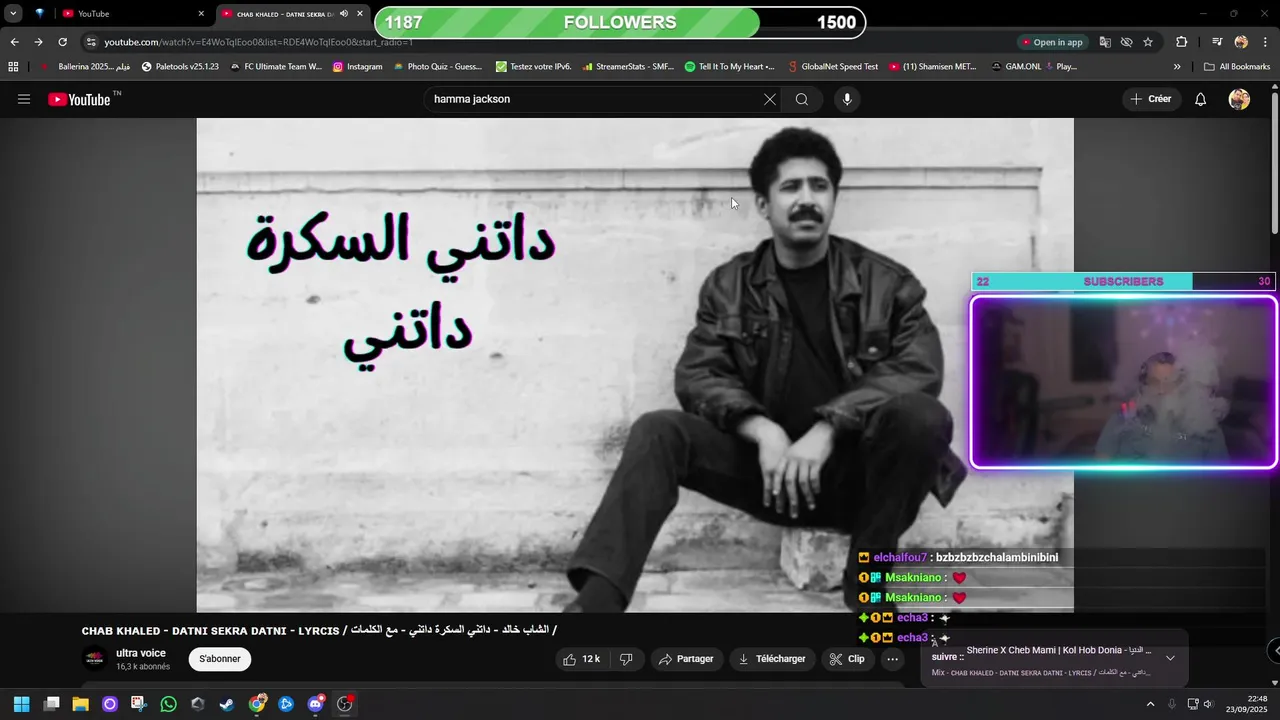
Task: Open the FC Ultimate Team W... bookmark
Action: 276,67
